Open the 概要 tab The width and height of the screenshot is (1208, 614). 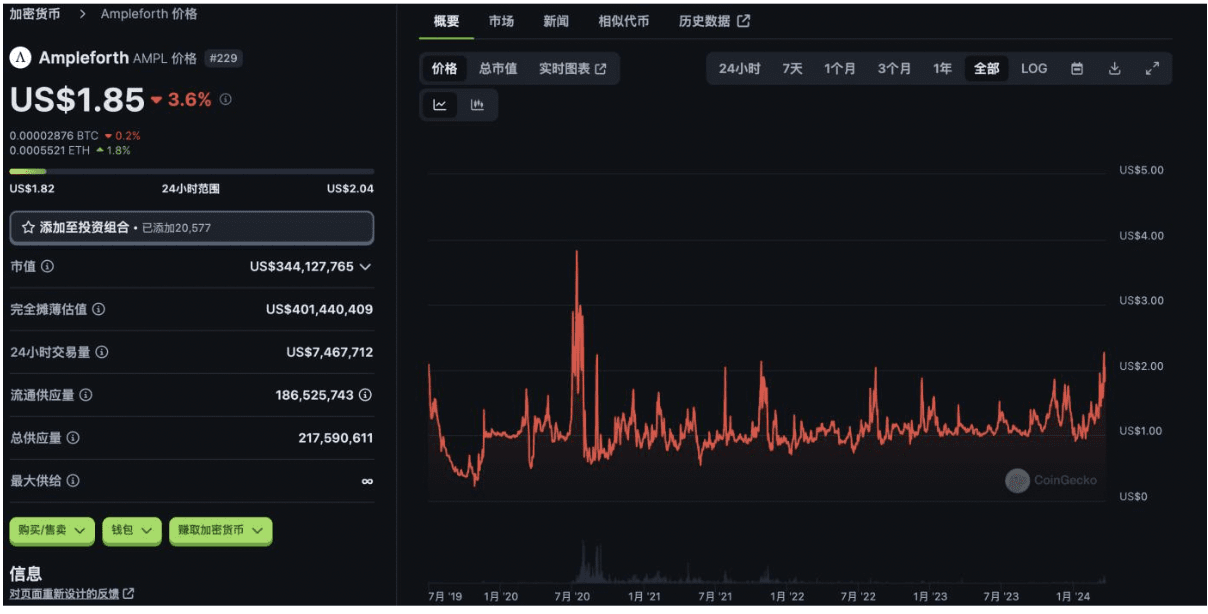point(446,21)
